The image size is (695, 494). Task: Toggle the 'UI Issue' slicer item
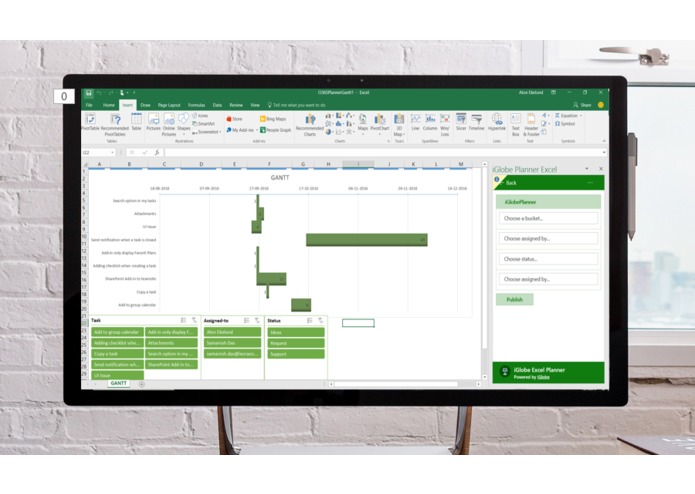(117, 375)
